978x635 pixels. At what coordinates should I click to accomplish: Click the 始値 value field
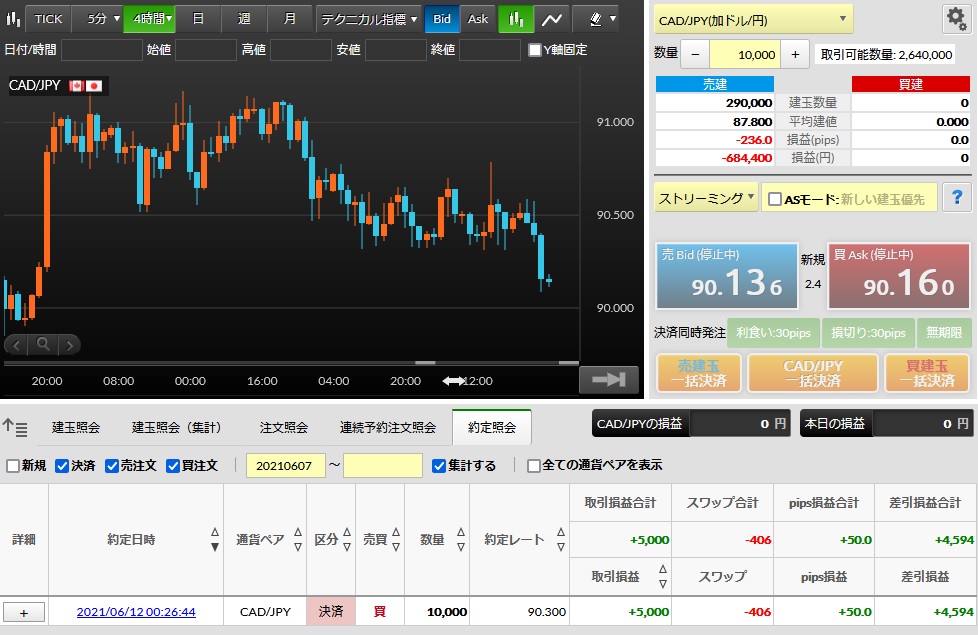tap(206, 50)
